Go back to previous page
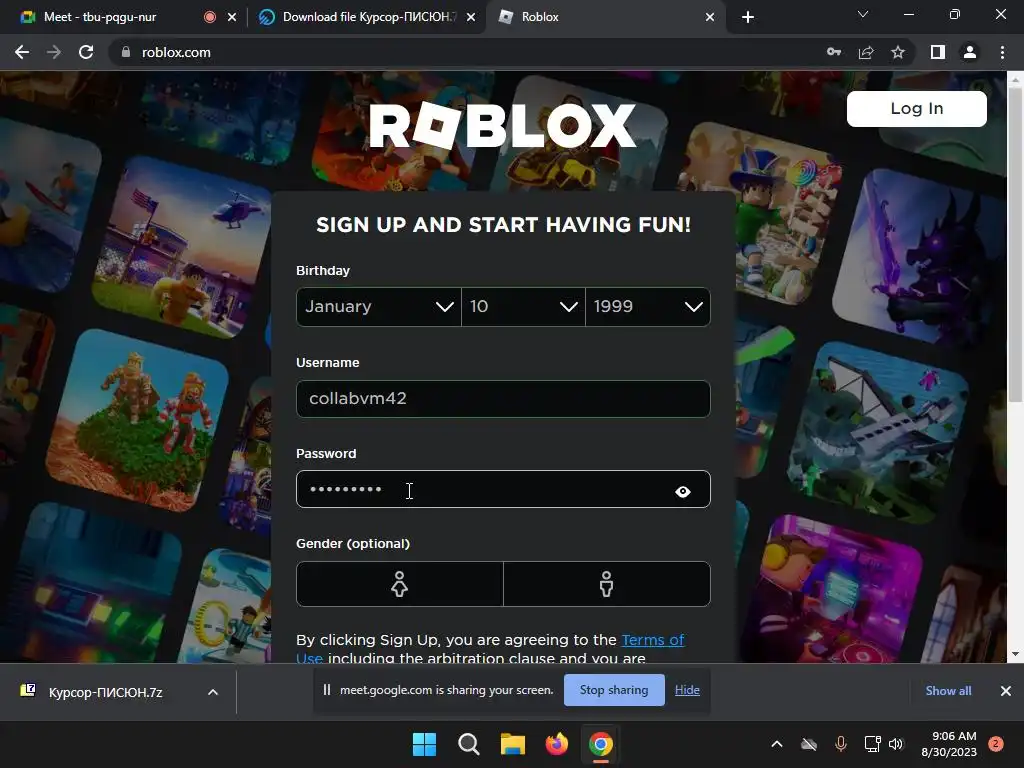1024x768 pixels. click(22, 52)
